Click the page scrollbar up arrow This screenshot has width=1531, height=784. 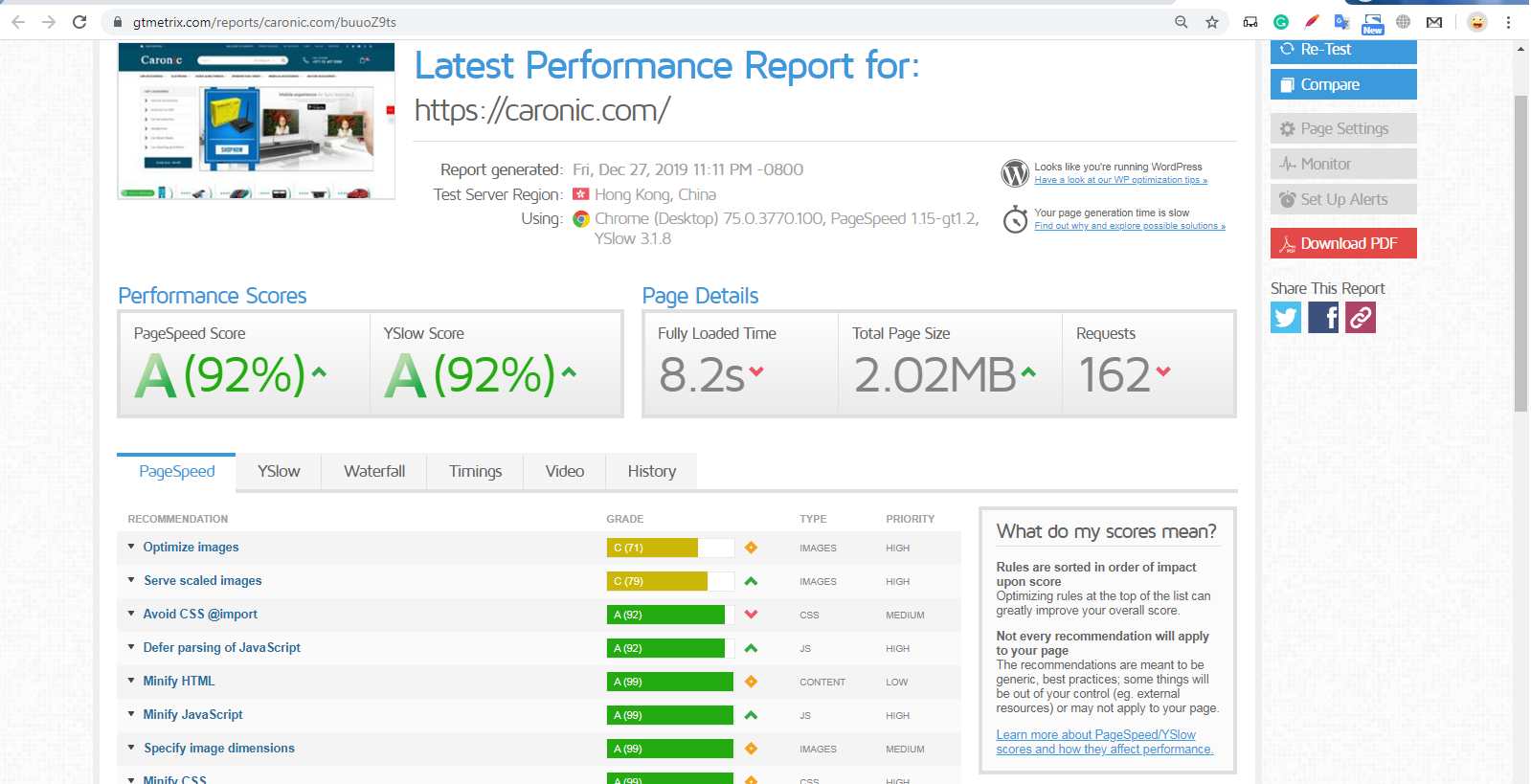tap(1520, 48)
